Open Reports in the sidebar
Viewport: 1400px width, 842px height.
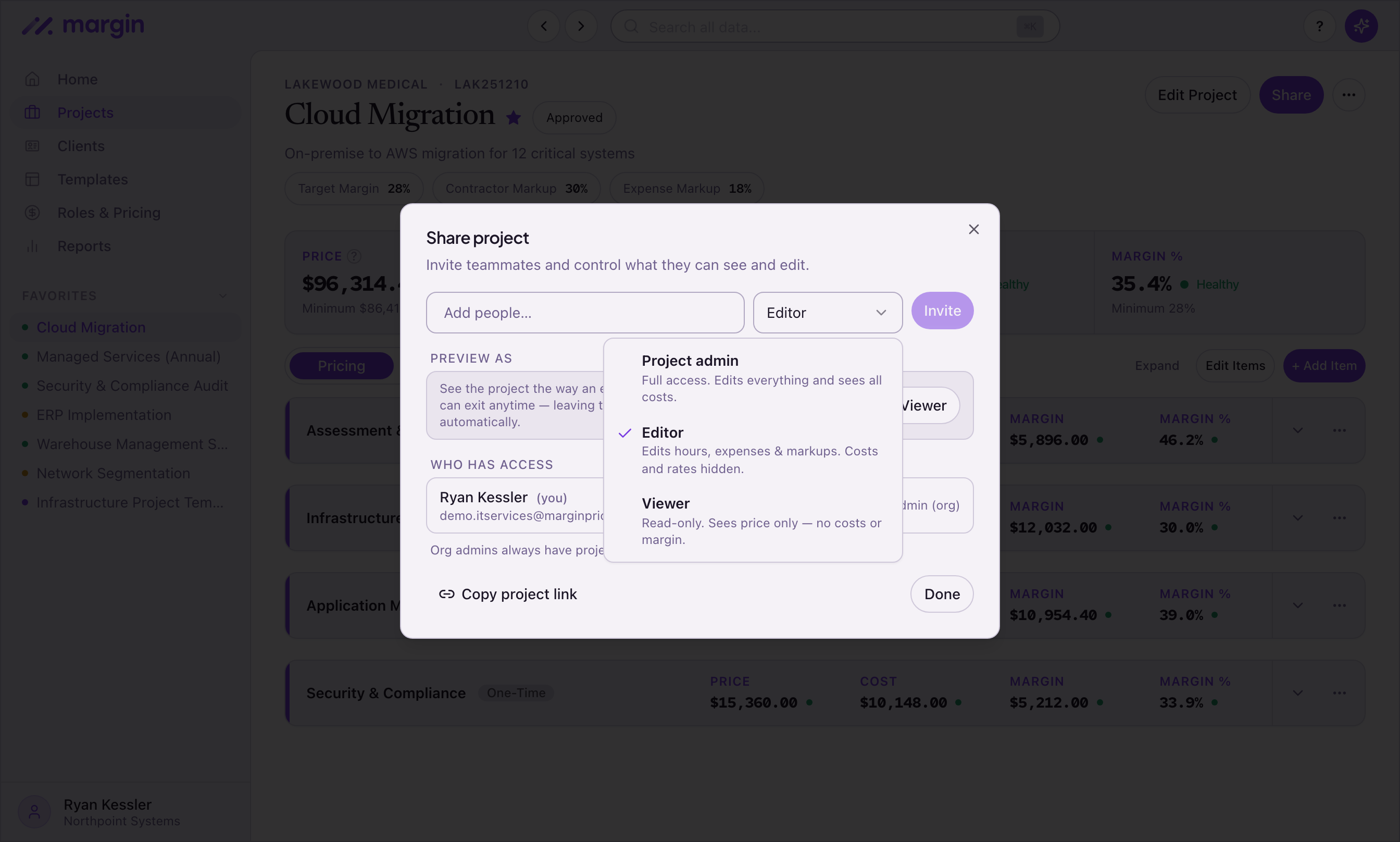[126, 246]
